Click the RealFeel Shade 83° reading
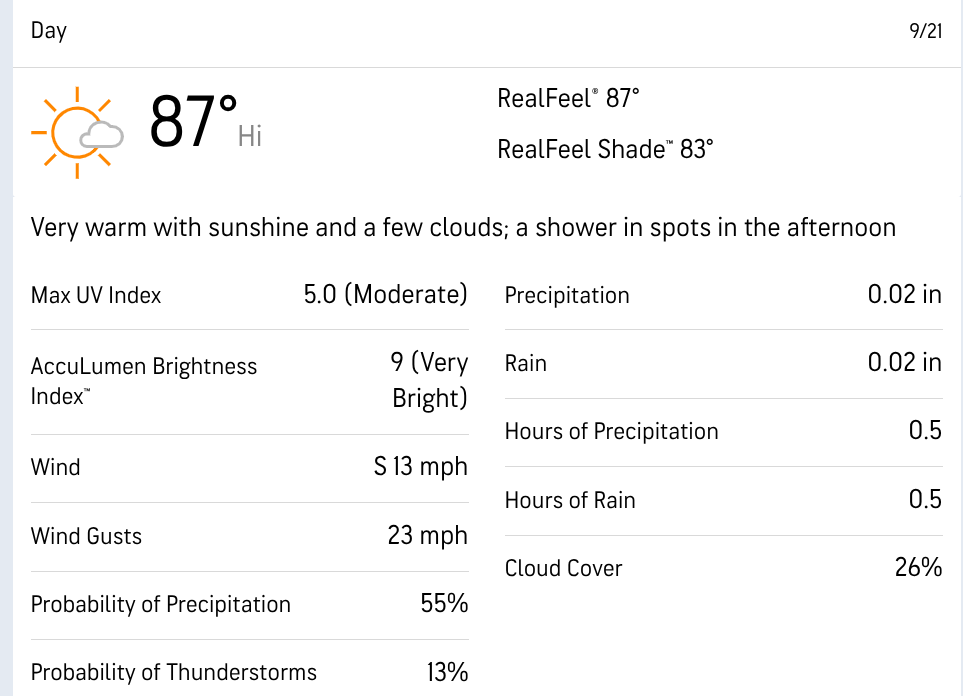This screenshot has height=696, width=963. [605, 149]
